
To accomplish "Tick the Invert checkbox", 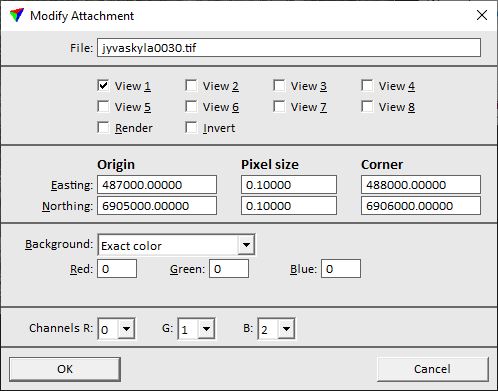I will [x=191, y=128].
